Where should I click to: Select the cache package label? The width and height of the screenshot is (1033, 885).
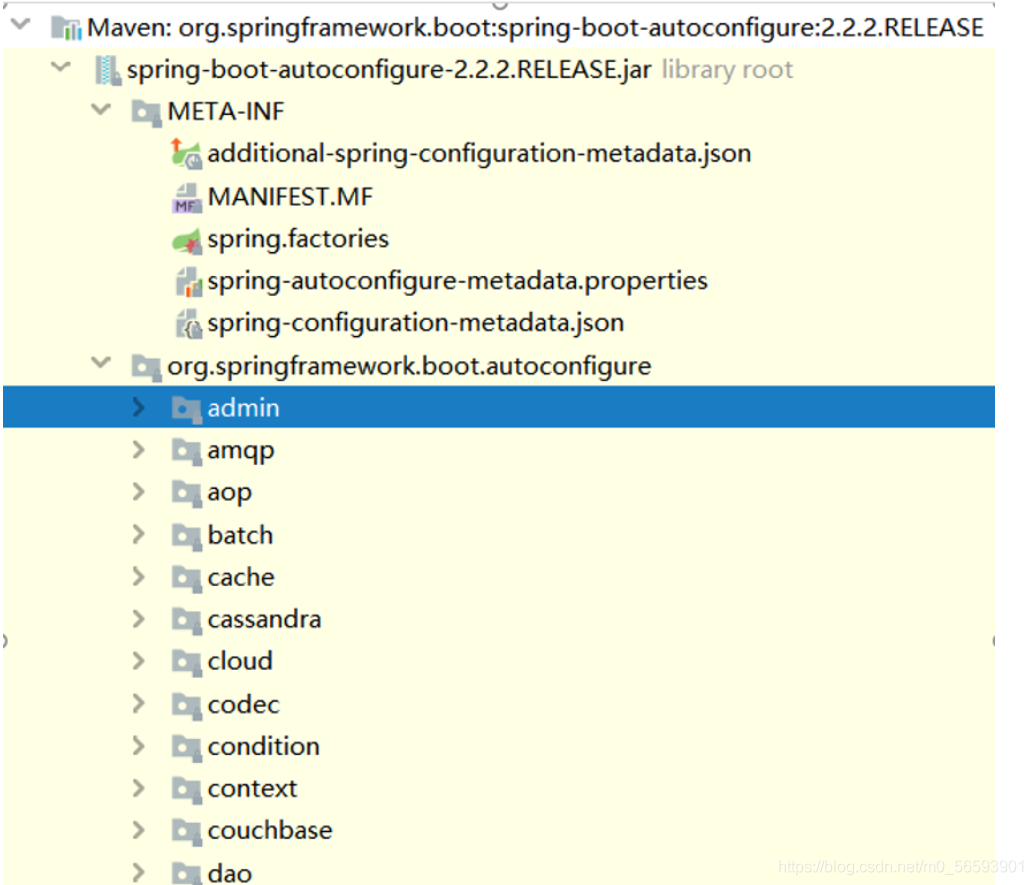[240, 578]
